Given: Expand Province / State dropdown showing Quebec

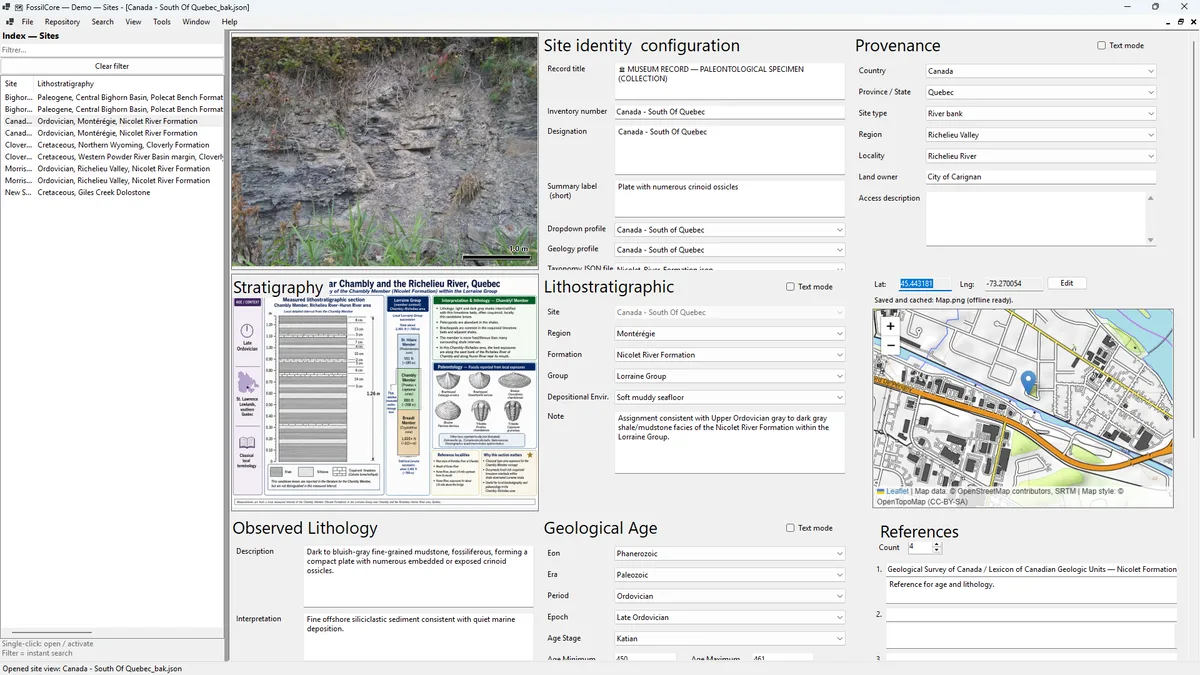Looking at the screenshot, I should (1041, 92).
